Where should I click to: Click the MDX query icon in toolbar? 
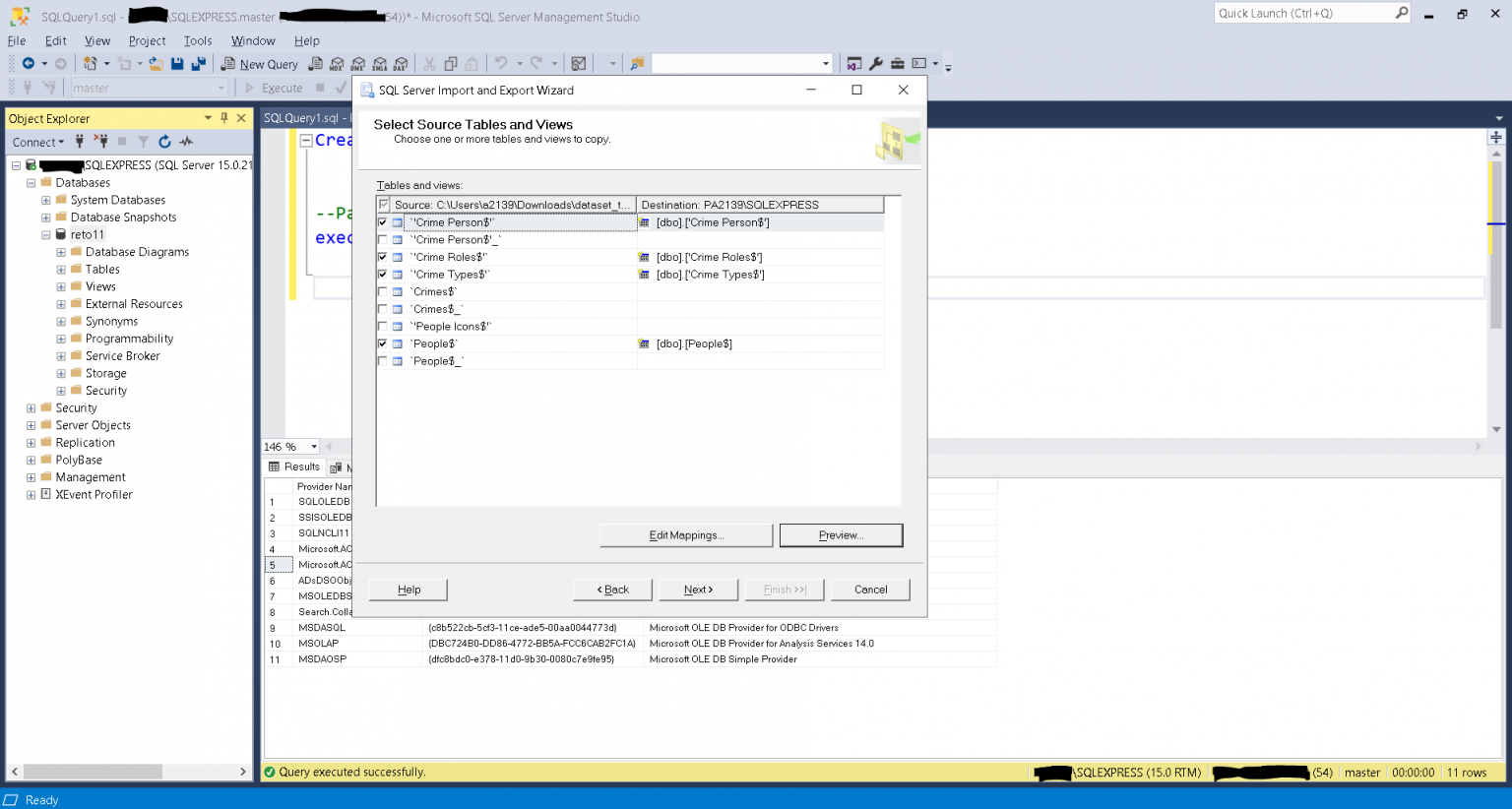337,64
